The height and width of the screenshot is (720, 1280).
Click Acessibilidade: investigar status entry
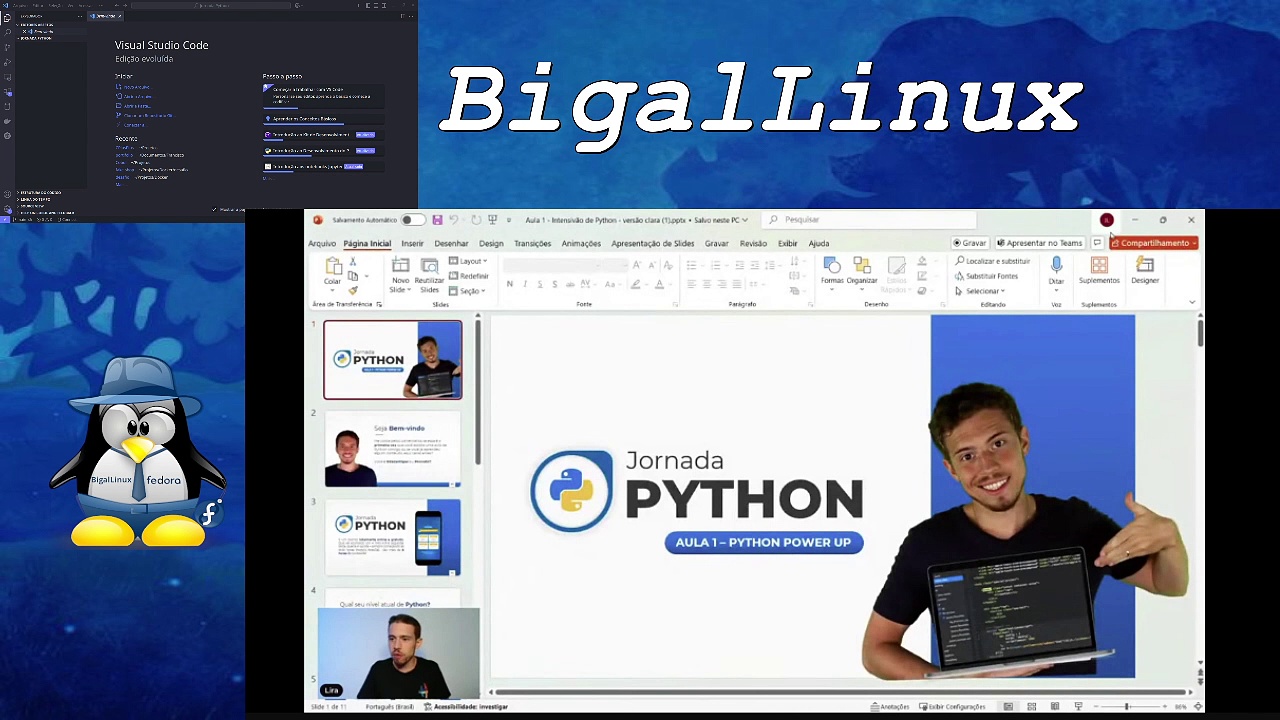pyautogui.click(x=466, y=707)
